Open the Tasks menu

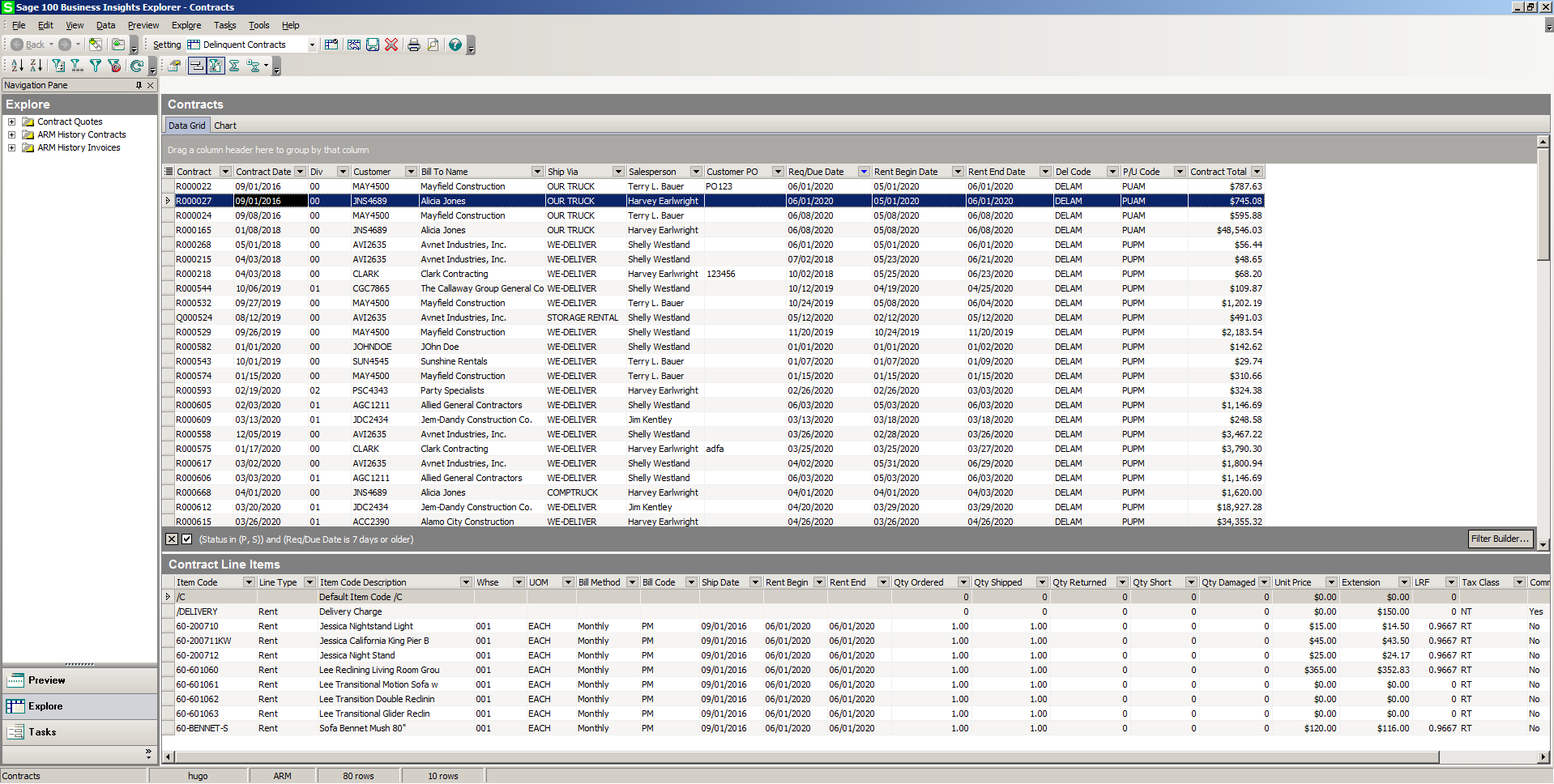(x=224, y=25)
